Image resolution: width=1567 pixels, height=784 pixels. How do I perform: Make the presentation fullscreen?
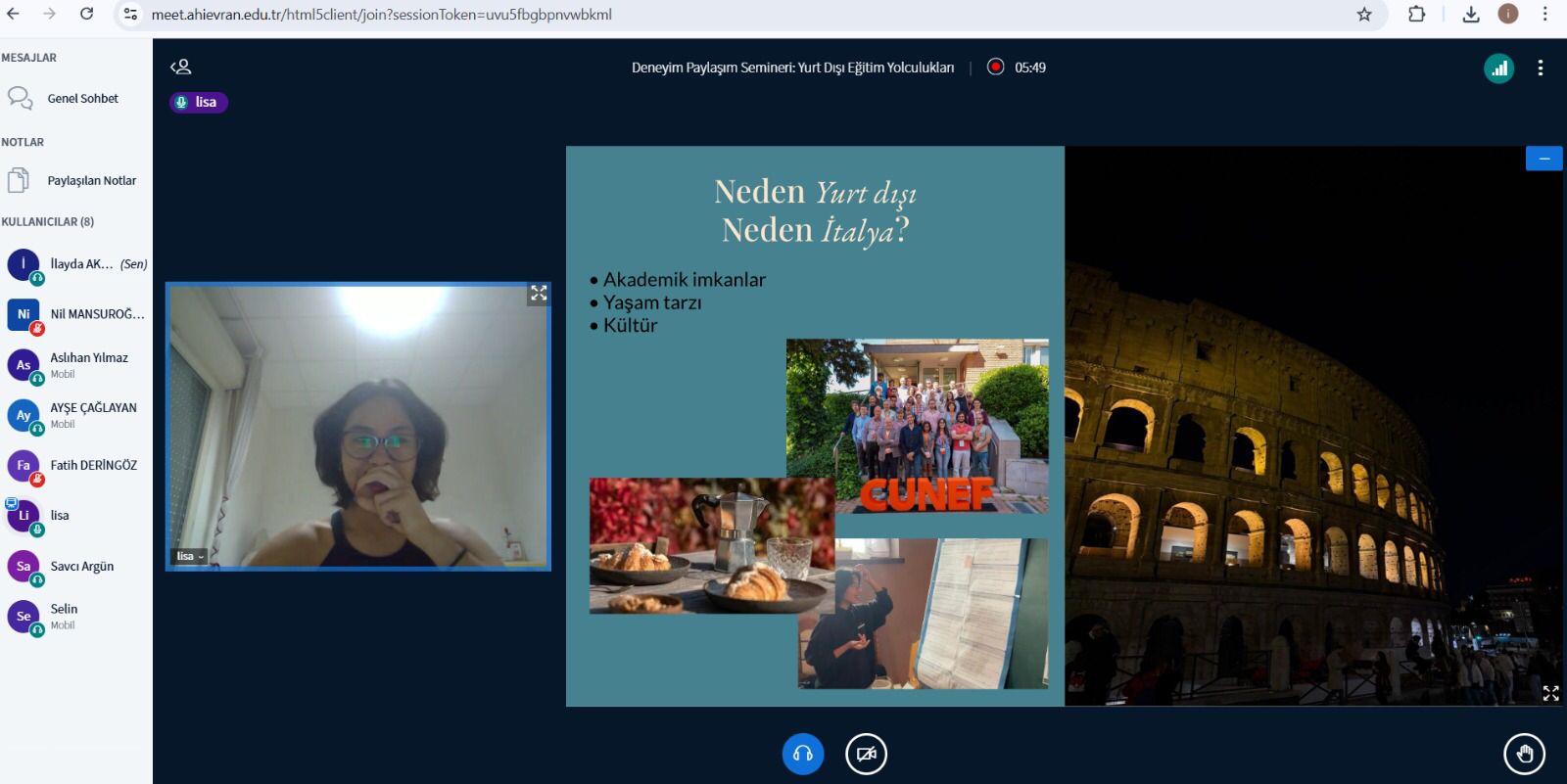pos(1550,693)
